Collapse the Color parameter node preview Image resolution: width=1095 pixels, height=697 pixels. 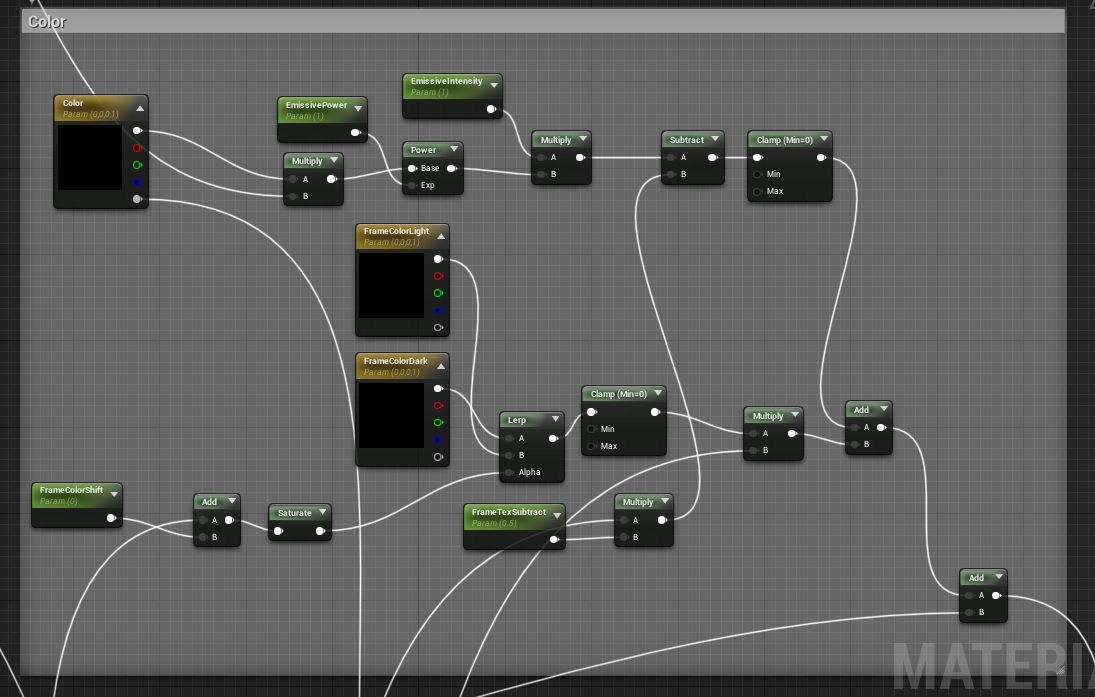click(140, 108)
